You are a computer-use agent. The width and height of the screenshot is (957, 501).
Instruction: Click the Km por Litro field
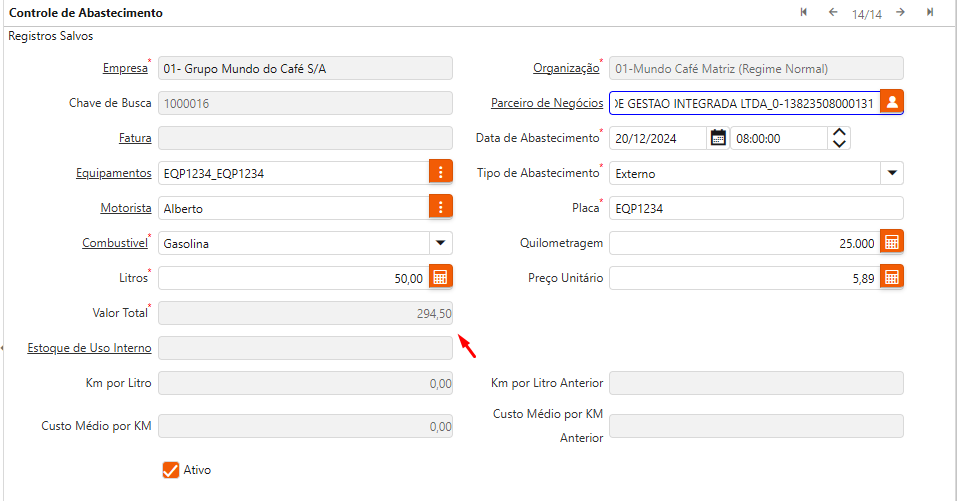pyautogui.click(x=305, y=383)
